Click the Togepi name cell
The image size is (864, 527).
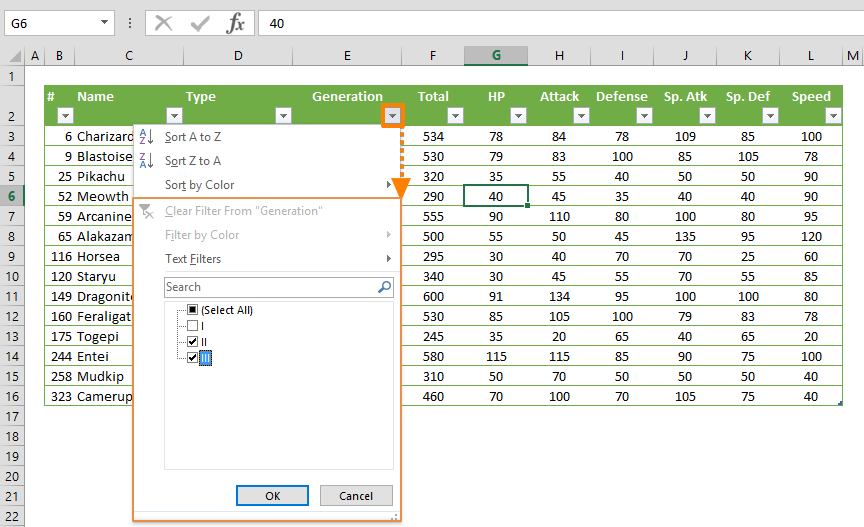pyautogui.click(x=104, y=336)
